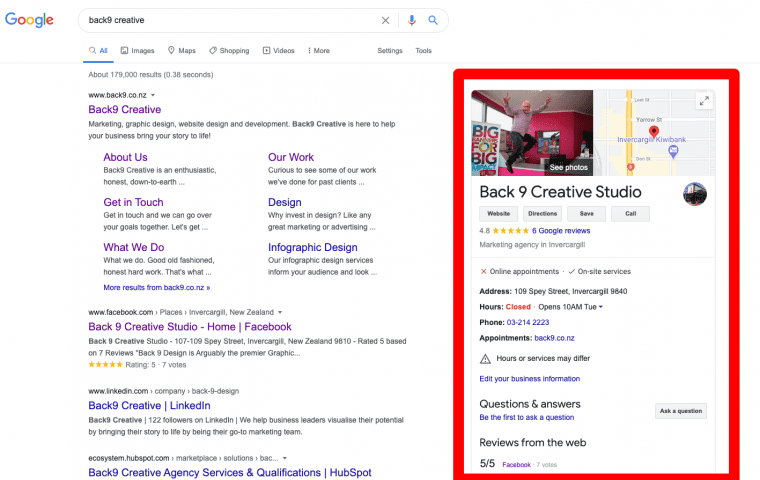Open the Videos tab
Screen dimensions: 760x480
coord(279,50)
